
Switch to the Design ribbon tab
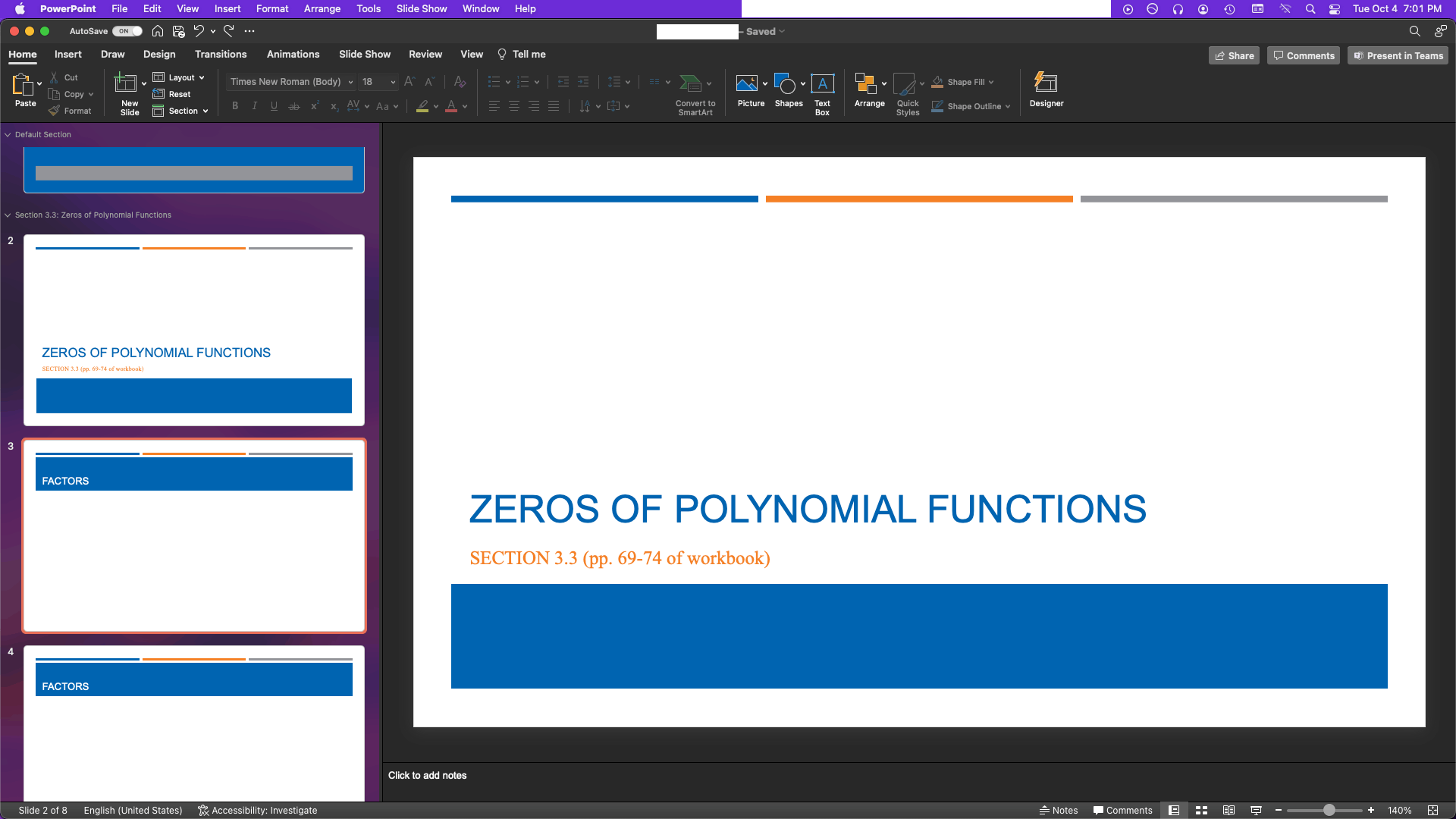[x=159, y=54]
